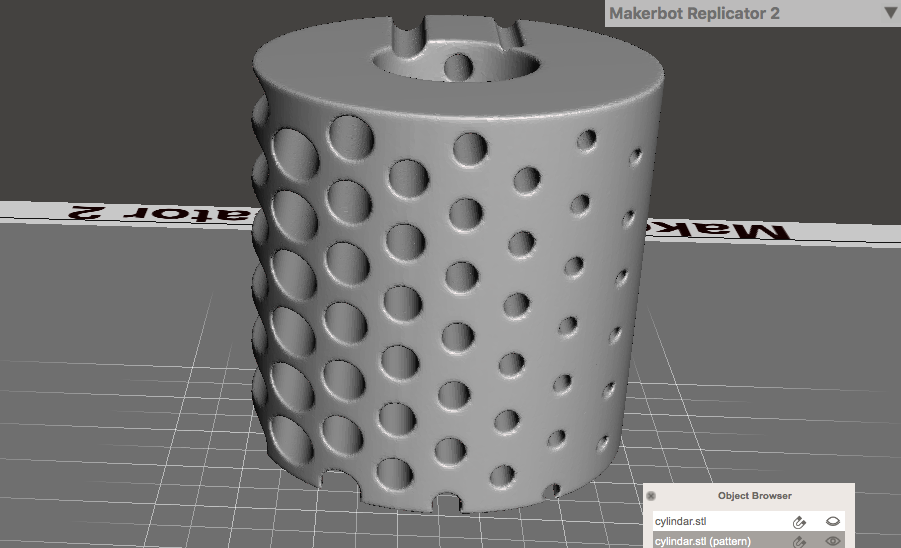Show the hidden cylindar.stl object
This screenshot has height=548, width=901.
click(x=833, y=522)
